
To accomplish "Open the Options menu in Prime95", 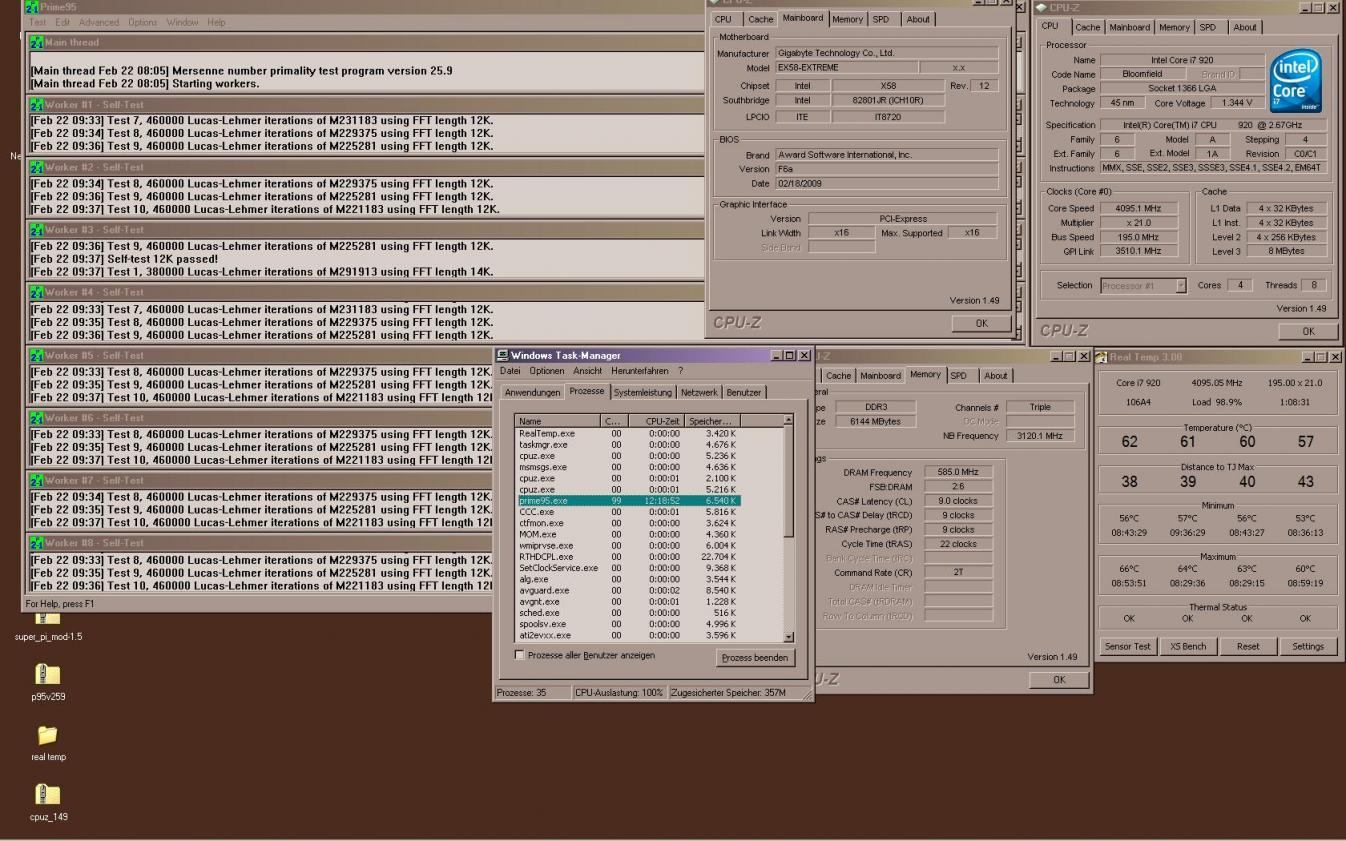I will (x=143, y=22).
